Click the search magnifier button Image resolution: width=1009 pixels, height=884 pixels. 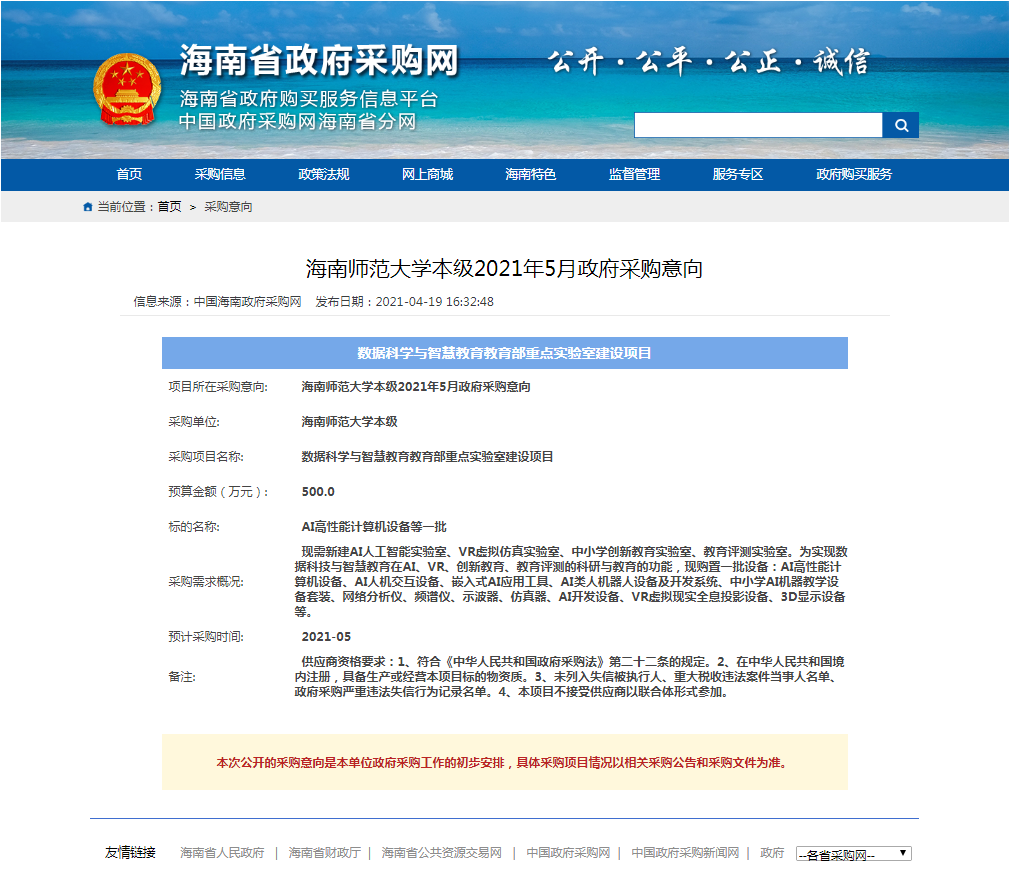click(900, 125)
